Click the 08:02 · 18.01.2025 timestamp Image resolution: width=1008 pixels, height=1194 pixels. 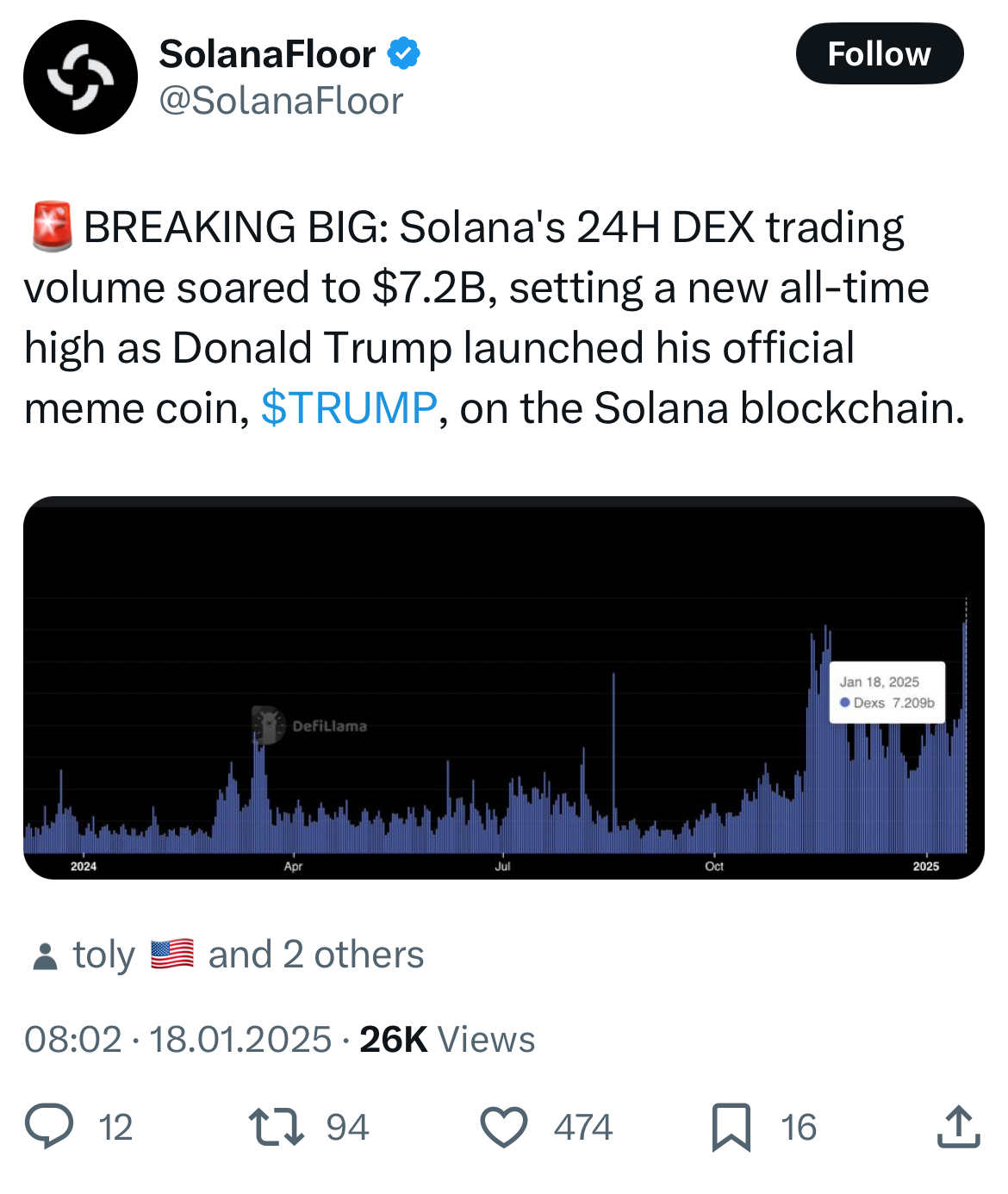[177, 1039]
